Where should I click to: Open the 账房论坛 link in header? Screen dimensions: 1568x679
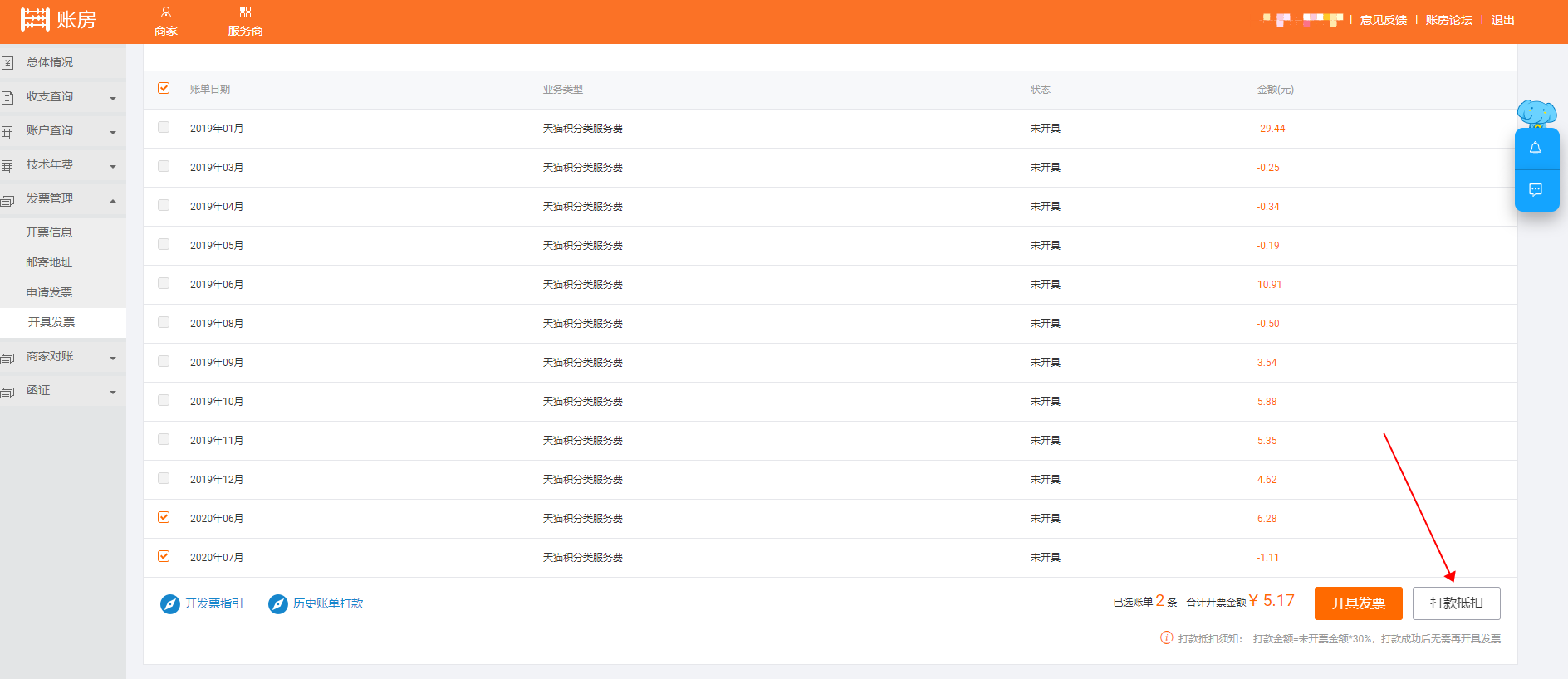(x=1448, y=20)
